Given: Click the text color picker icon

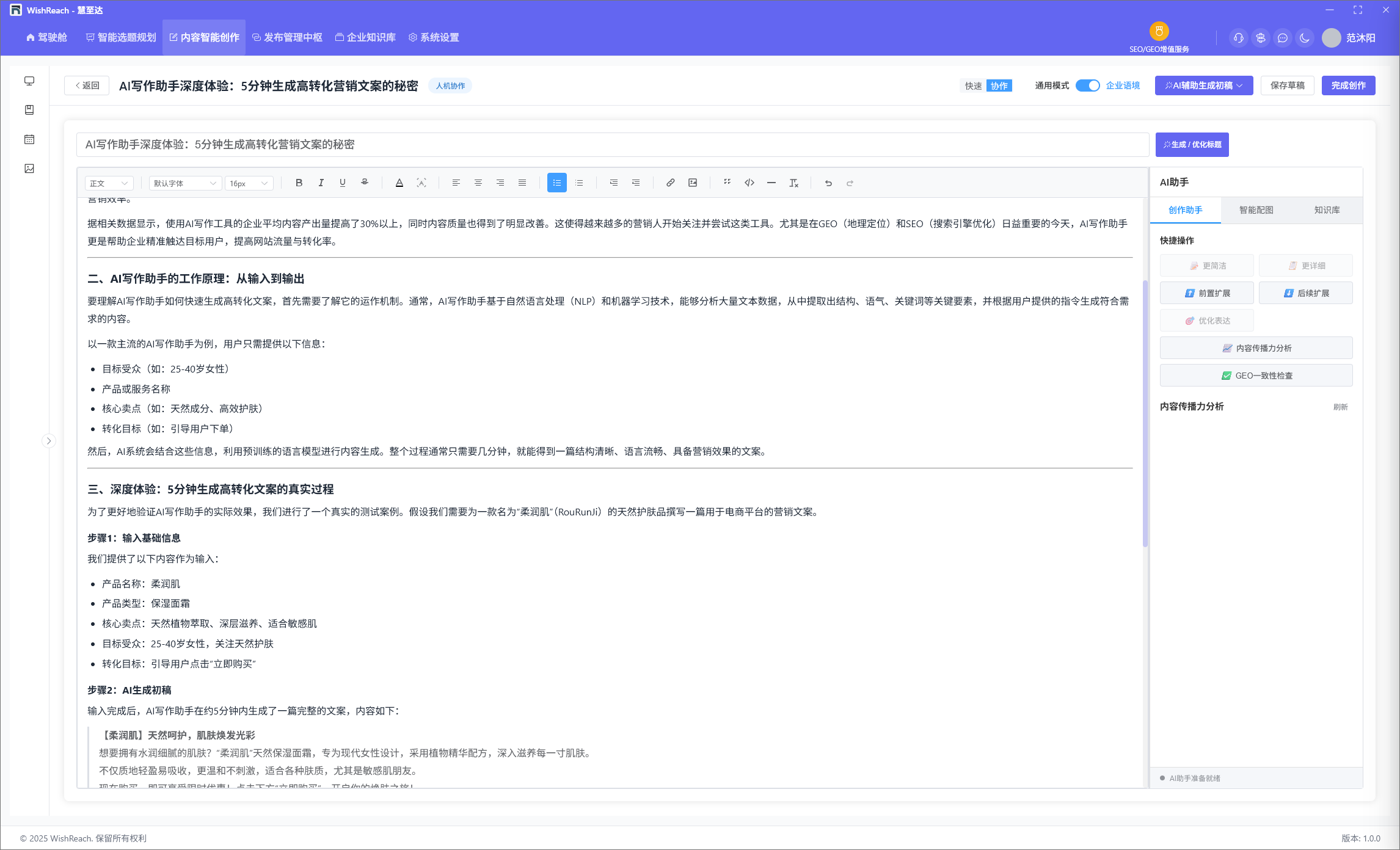Looking at the screenshot, I should (x=399, y=183).
